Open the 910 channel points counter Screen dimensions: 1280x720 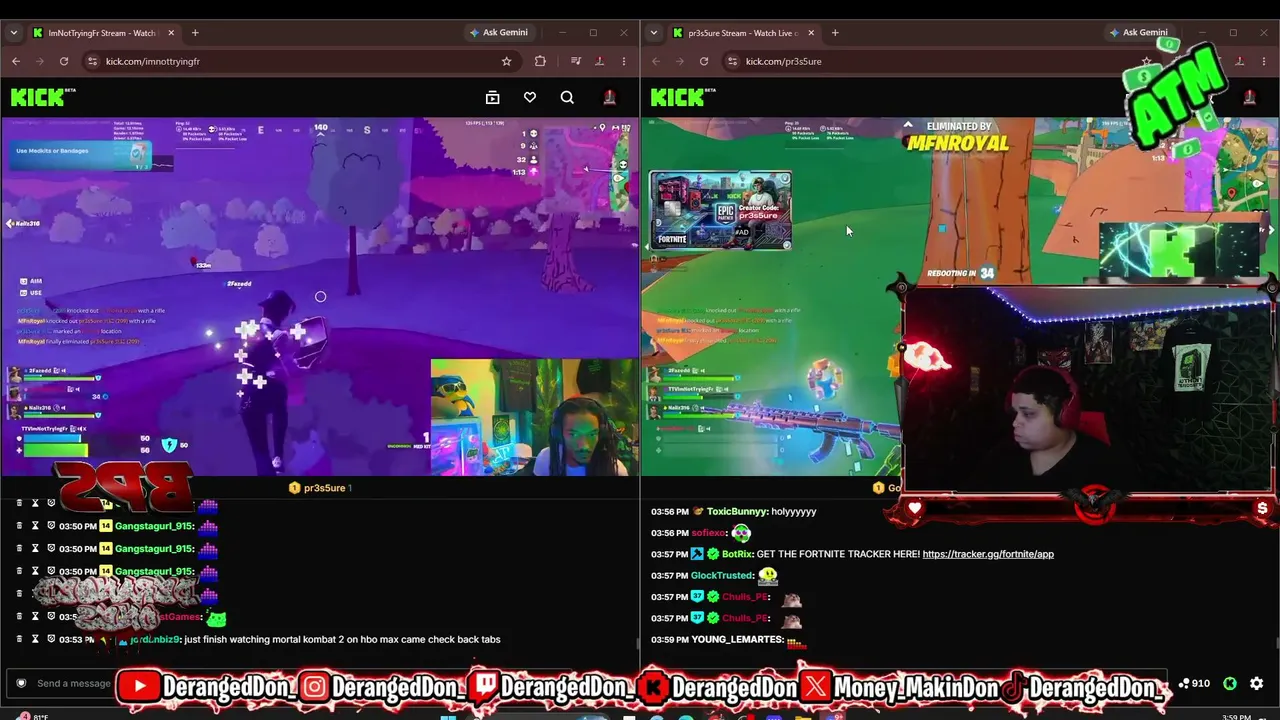coord(1194,684)
